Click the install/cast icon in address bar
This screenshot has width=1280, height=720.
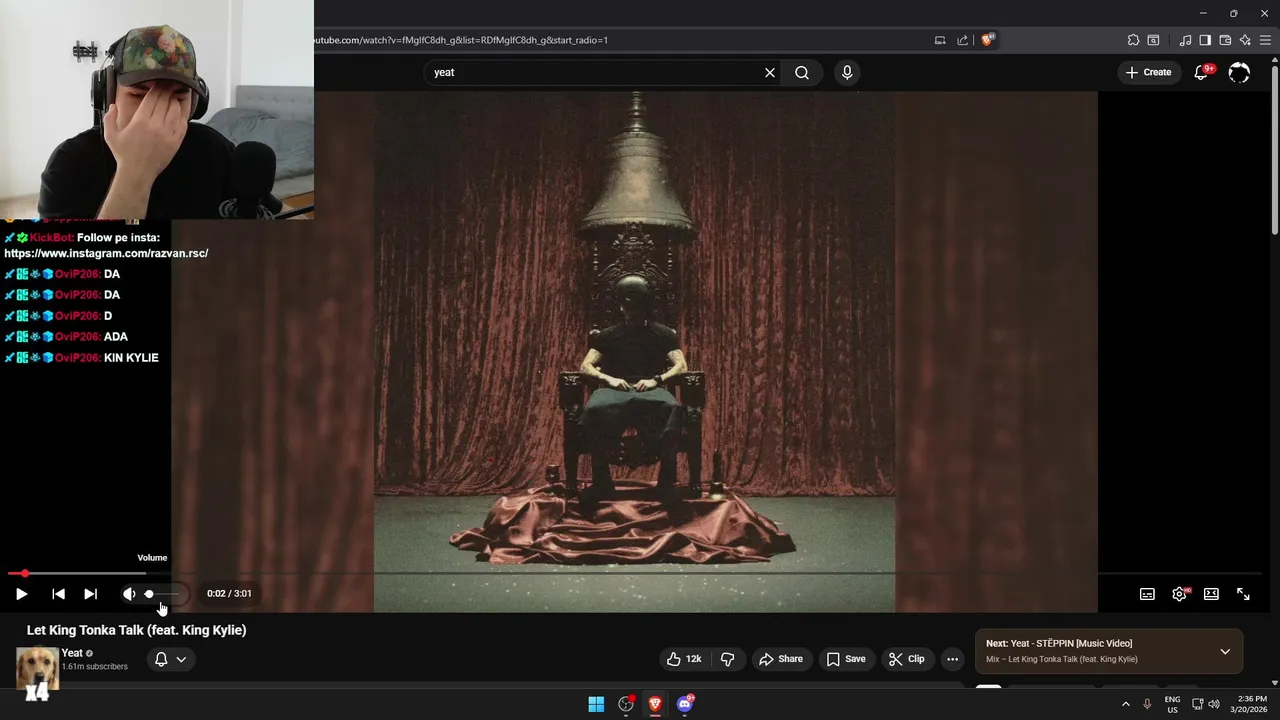coord(940,40)
